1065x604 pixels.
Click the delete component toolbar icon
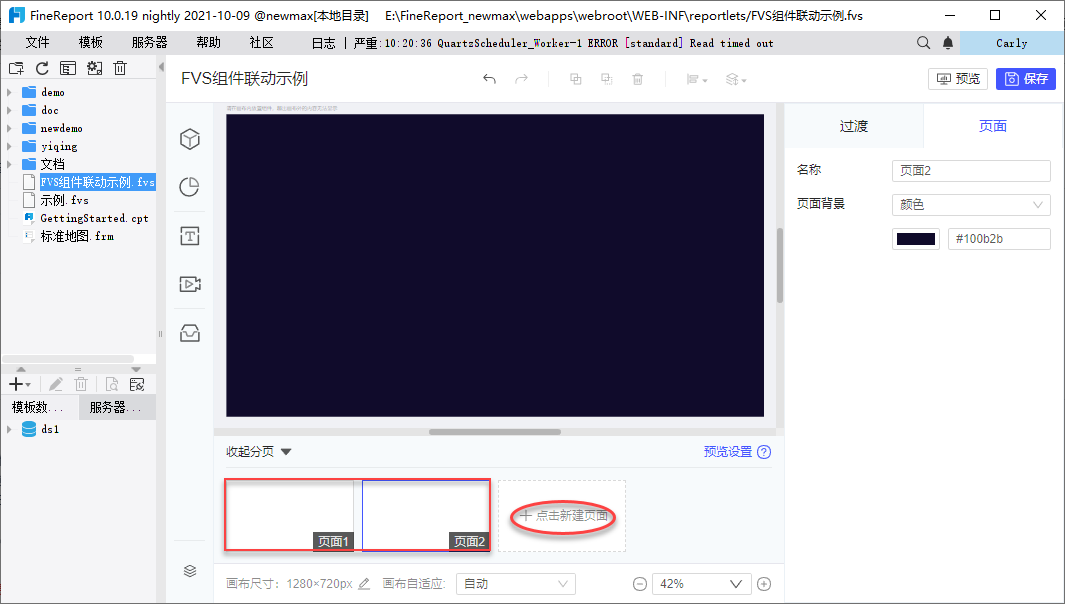pos(638,79)
